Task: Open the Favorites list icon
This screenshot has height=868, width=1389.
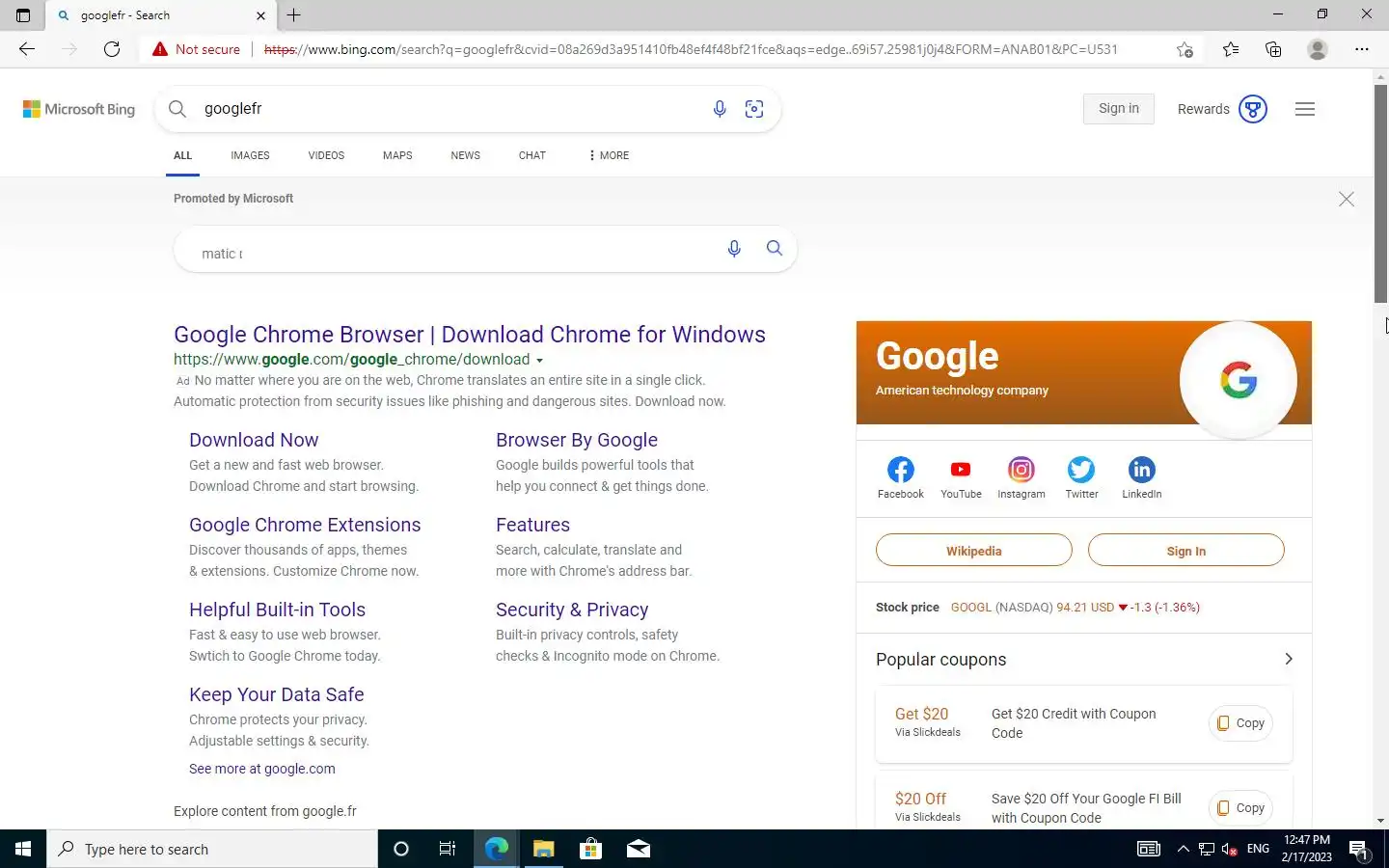Action: coord(1231,49)
